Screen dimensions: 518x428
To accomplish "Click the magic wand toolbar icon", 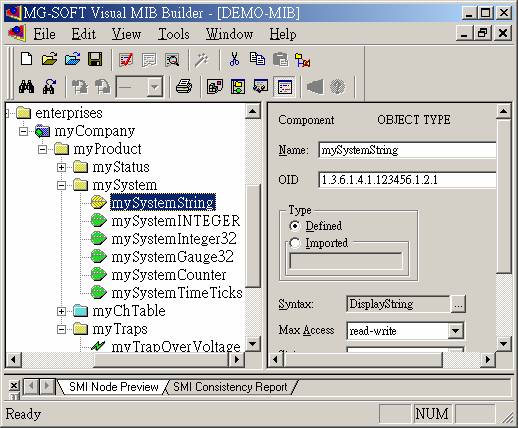I will pyautogui.click(x=201, y=60).
